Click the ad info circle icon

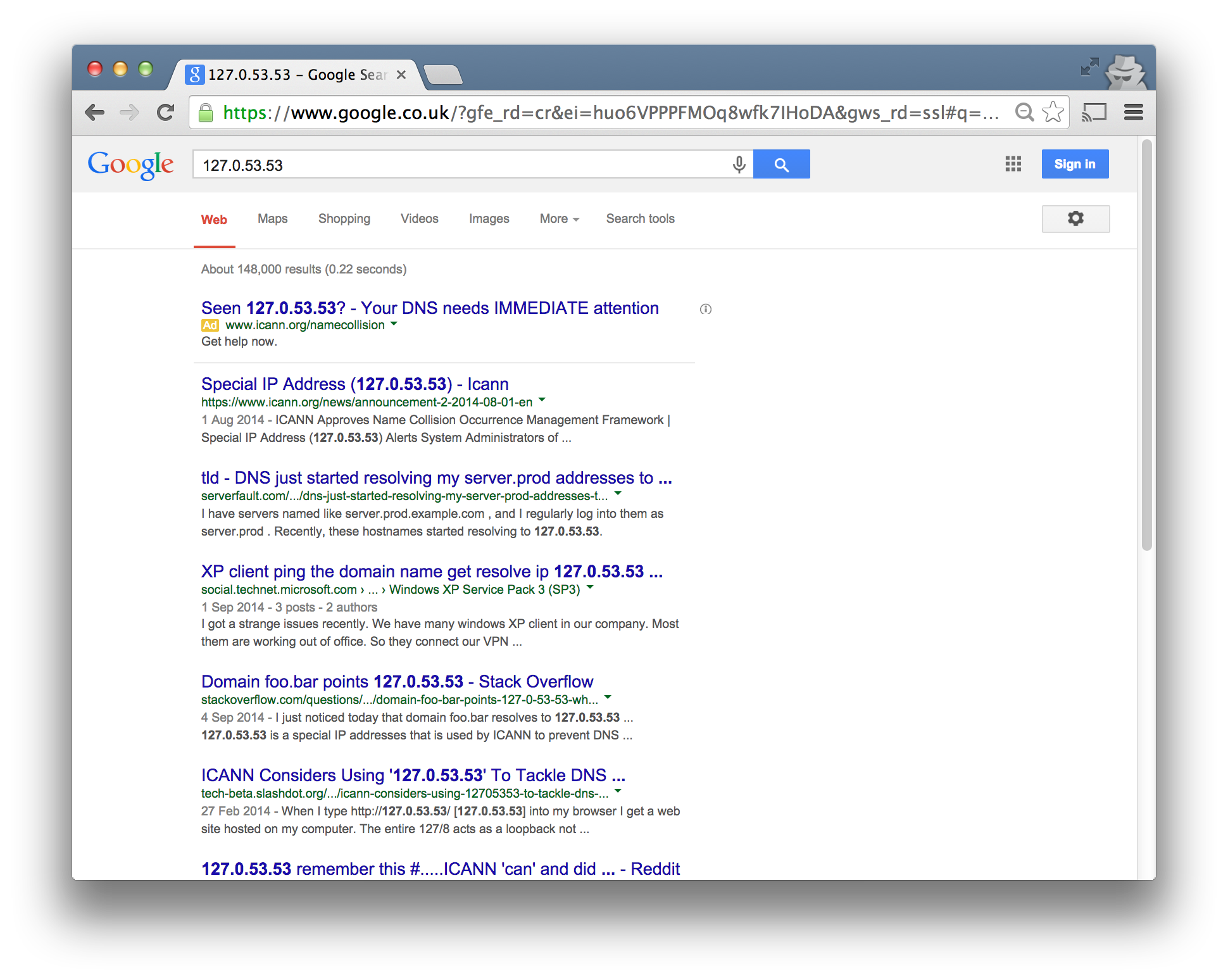[706, 309]
